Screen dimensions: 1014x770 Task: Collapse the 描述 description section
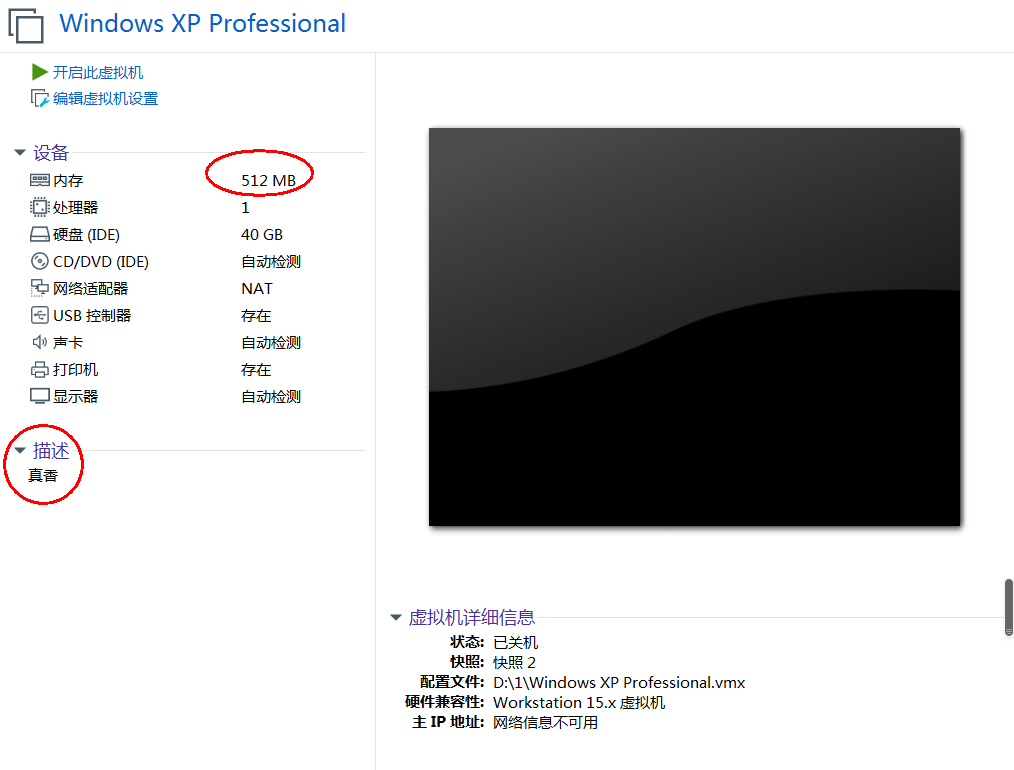[19, 451]
